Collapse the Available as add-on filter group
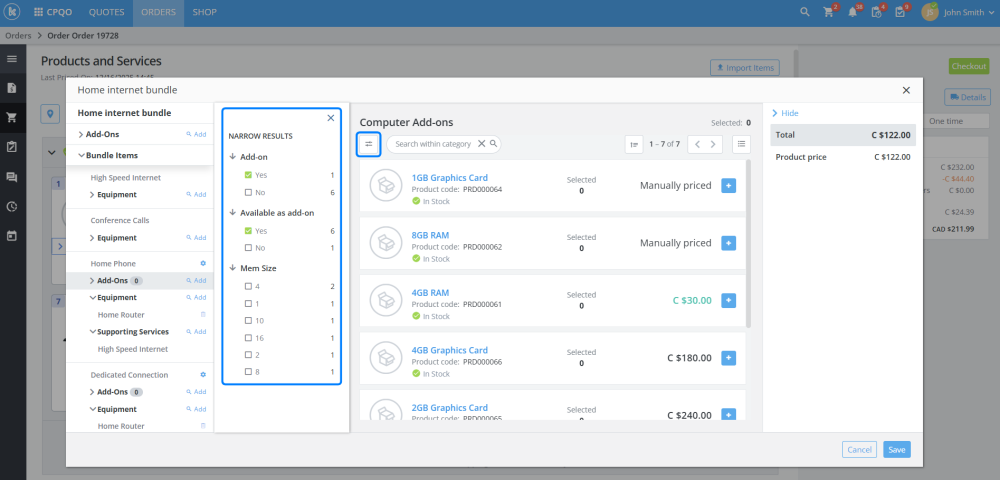 (233, 212)
